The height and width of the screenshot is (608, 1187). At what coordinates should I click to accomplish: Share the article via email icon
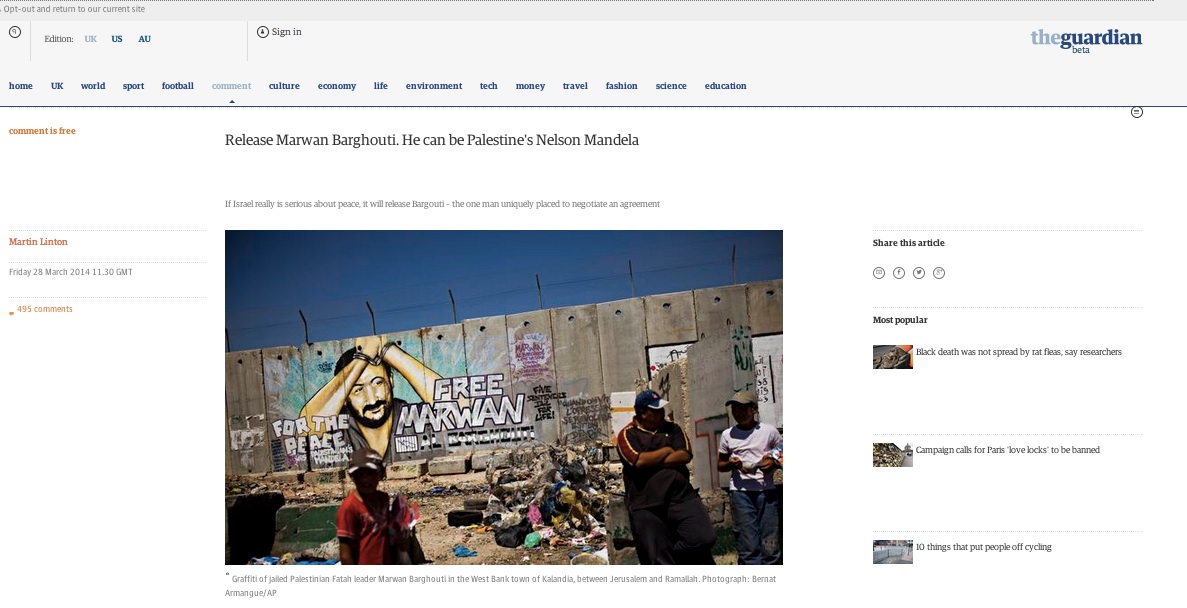[879, 273]
